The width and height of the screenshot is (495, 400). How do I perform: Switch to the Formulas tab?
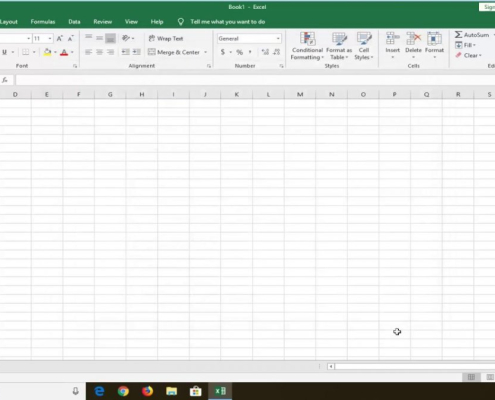43,22
